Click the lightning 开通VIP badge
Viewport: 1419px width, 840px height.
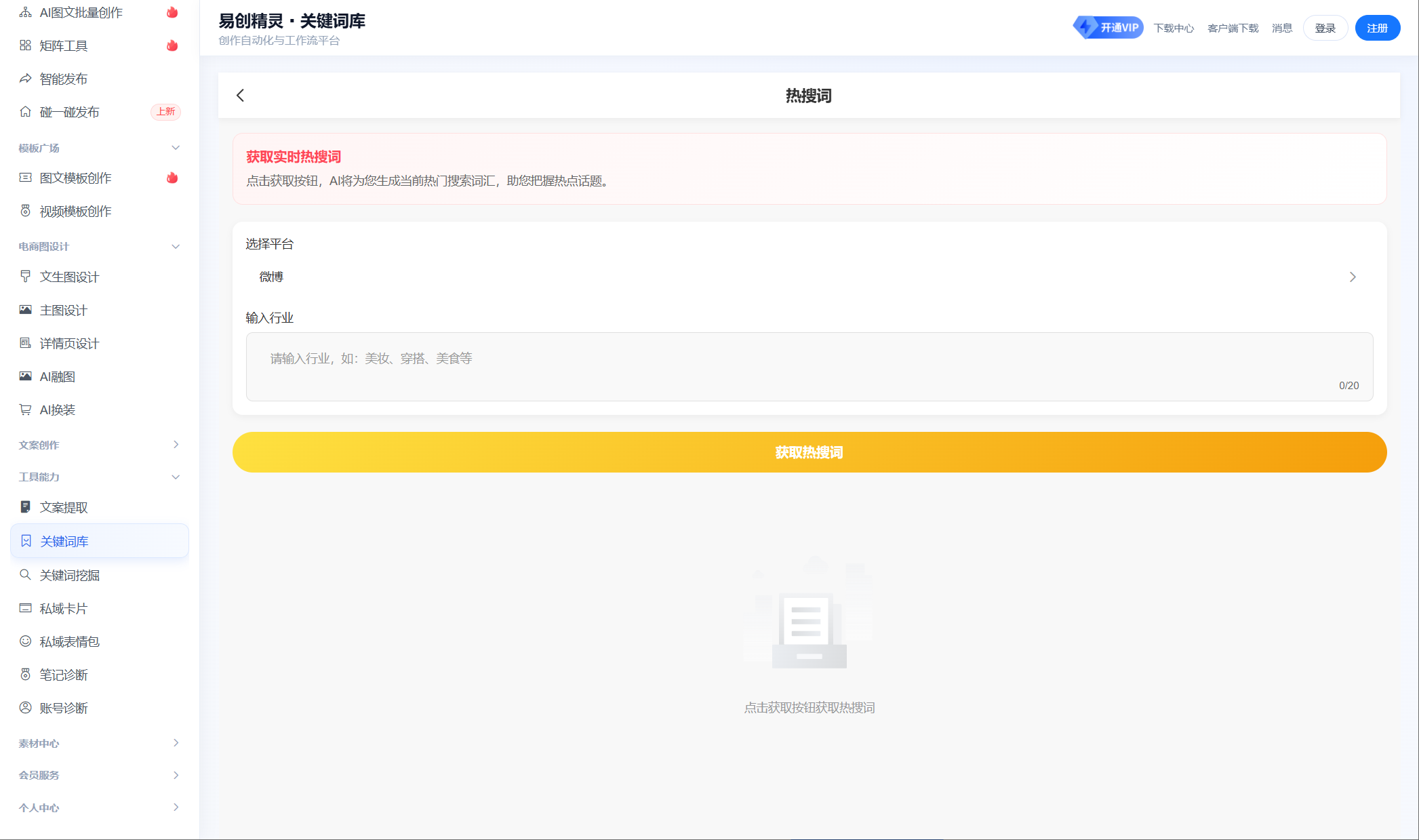pyautogui.click(x=1108, y=28)
